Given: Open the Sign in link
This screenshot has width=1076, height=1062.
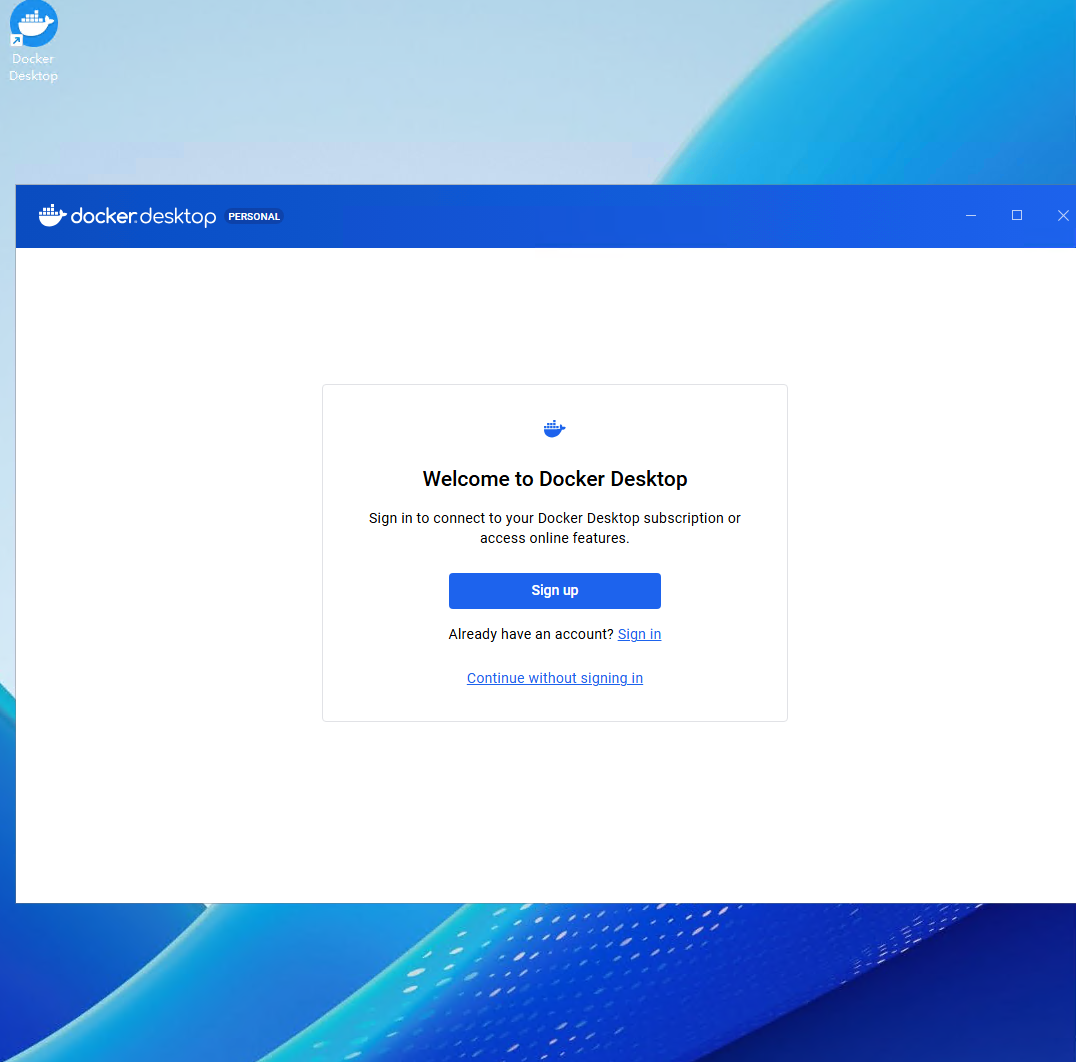Looking at the screenshot, I should (x=639, y=634).
